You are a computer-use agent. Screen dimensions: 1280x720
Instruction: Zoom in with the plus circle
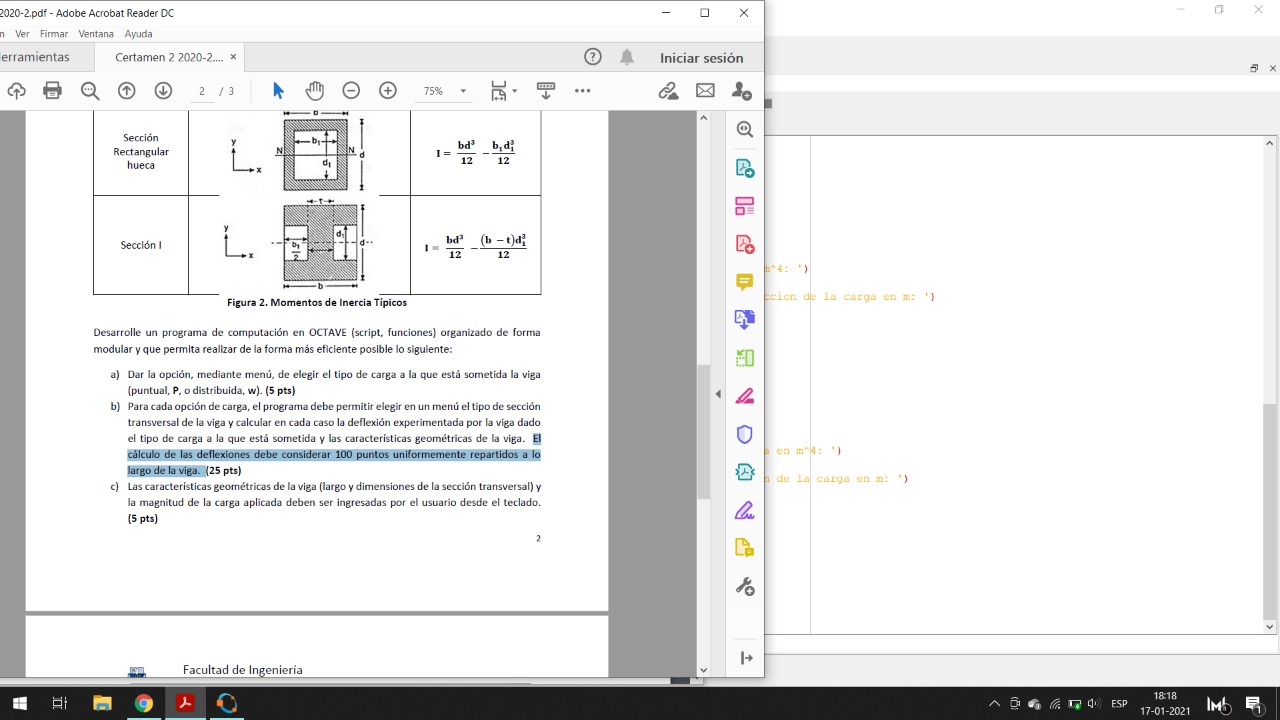tap(388, 91)
